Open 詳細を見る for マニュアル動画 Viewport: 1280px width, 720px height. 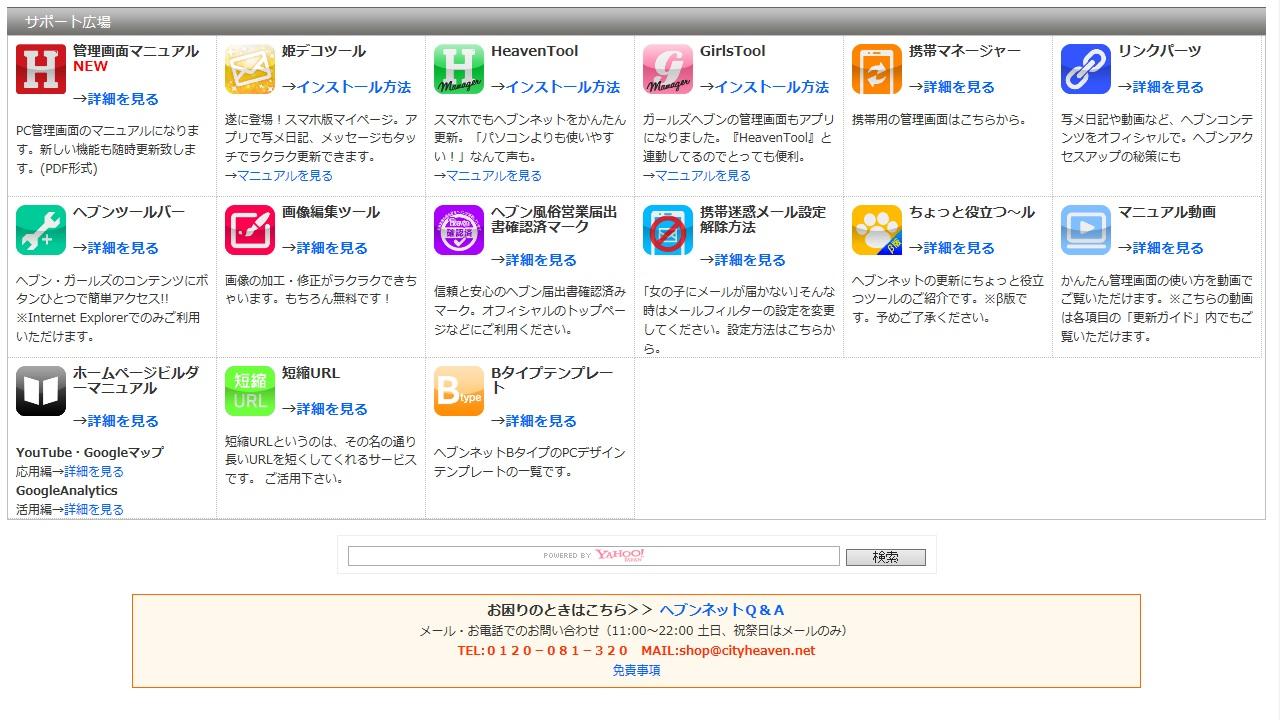point(1168,248)
